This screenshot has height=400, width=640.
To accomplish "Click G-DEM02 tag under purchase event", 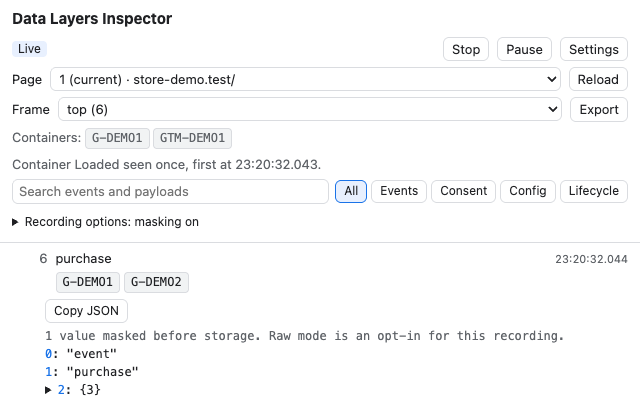I will 156,282.
